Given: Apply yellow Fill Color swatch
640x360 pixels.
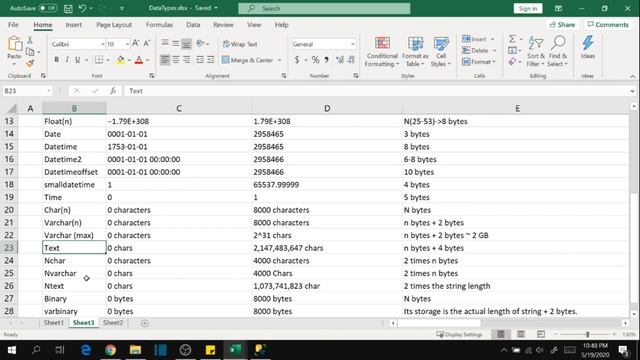Looking at the screenshot, I should click(x=120, y=60).
